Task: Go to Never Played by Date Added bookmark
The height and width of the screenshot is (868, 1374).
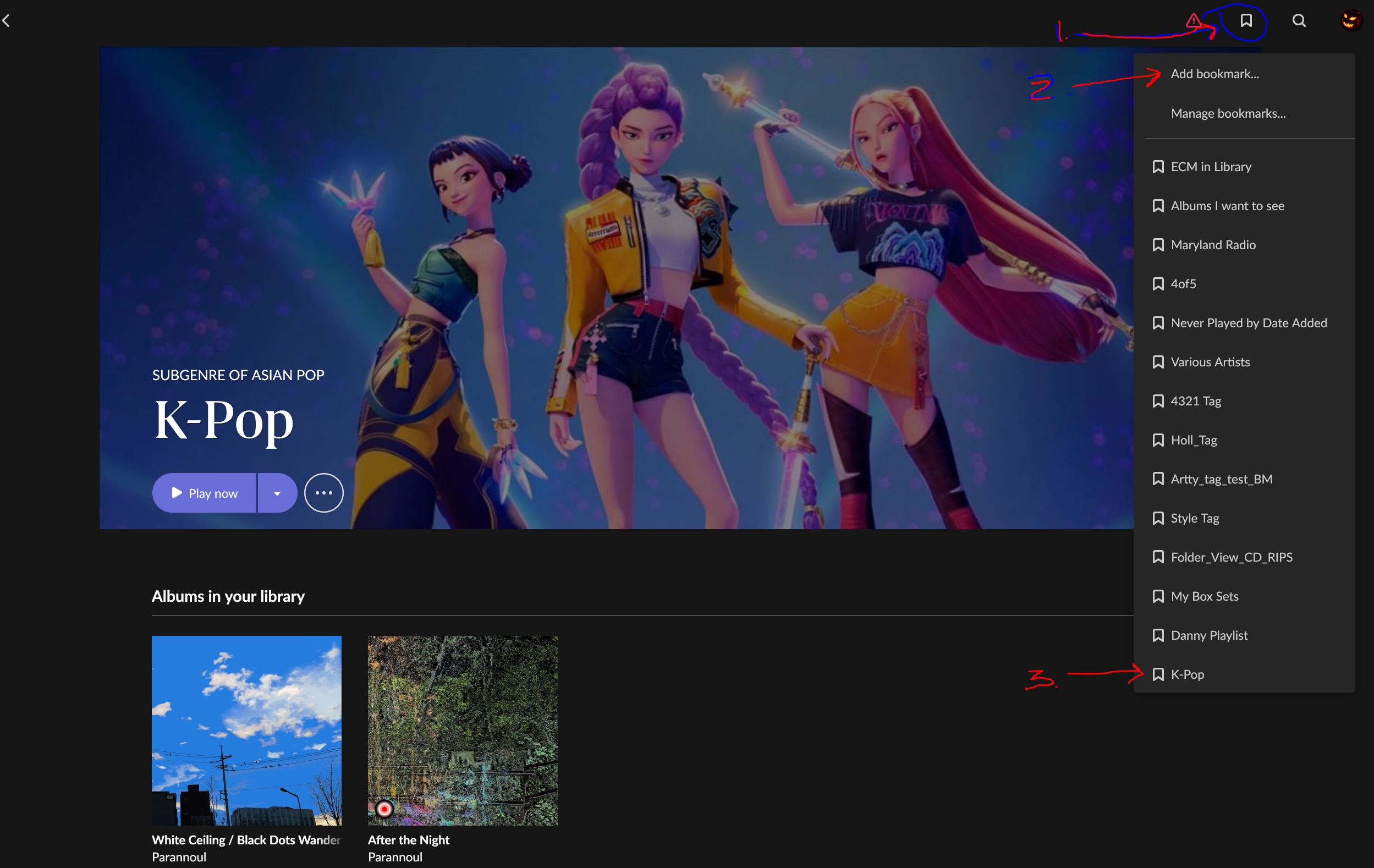Action: pos(1249,323)
